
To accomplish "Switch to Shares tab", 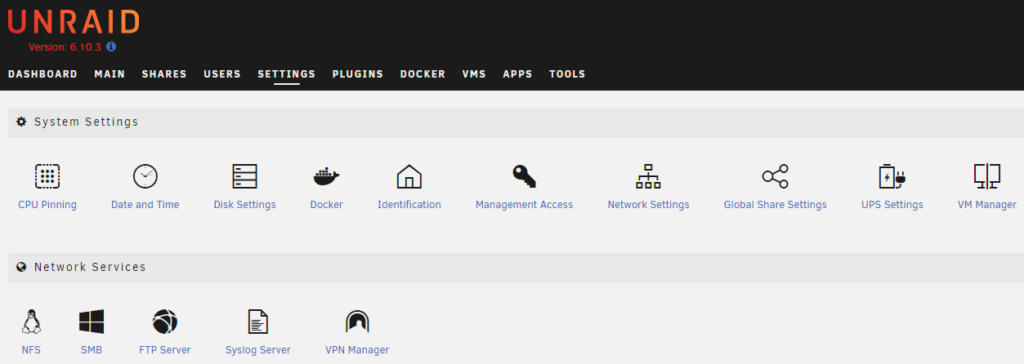I will [x=164, y=74].
